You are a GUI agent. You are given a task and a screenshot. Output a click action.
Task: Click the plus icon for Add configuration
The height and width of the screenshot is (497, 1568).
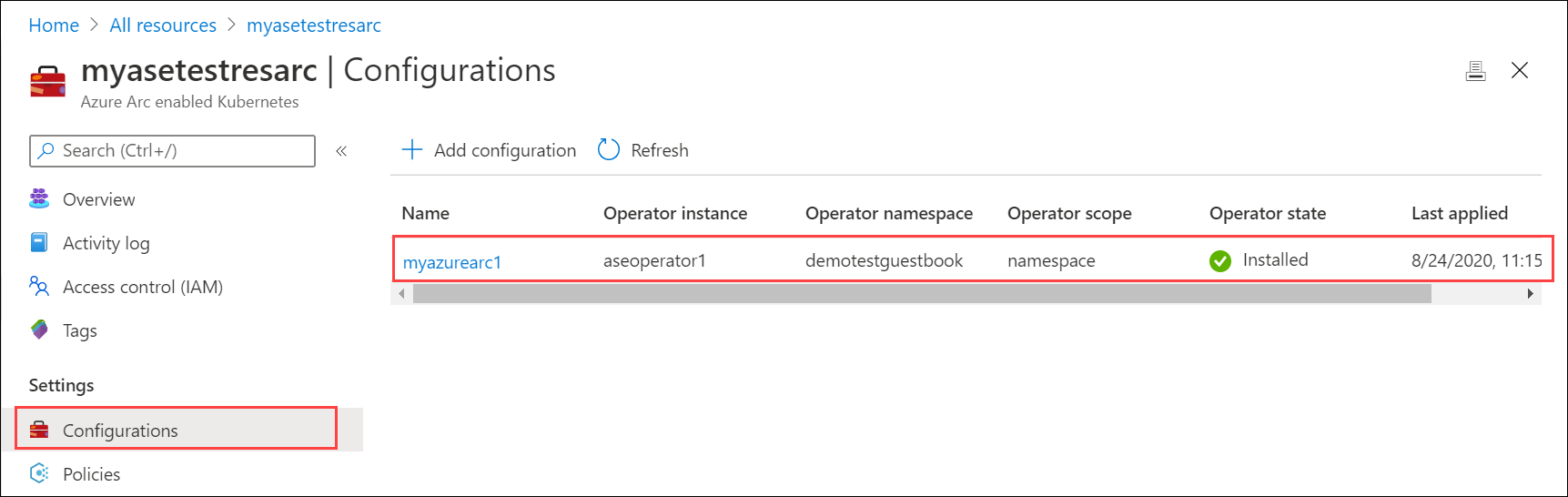[412, 149]
